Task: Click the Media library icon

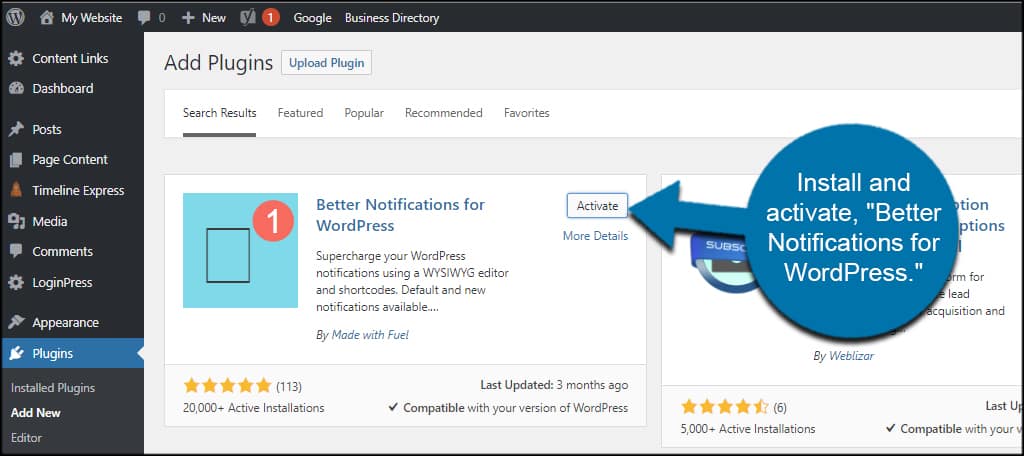Action: pyautogui.click(x=16, y=221)
